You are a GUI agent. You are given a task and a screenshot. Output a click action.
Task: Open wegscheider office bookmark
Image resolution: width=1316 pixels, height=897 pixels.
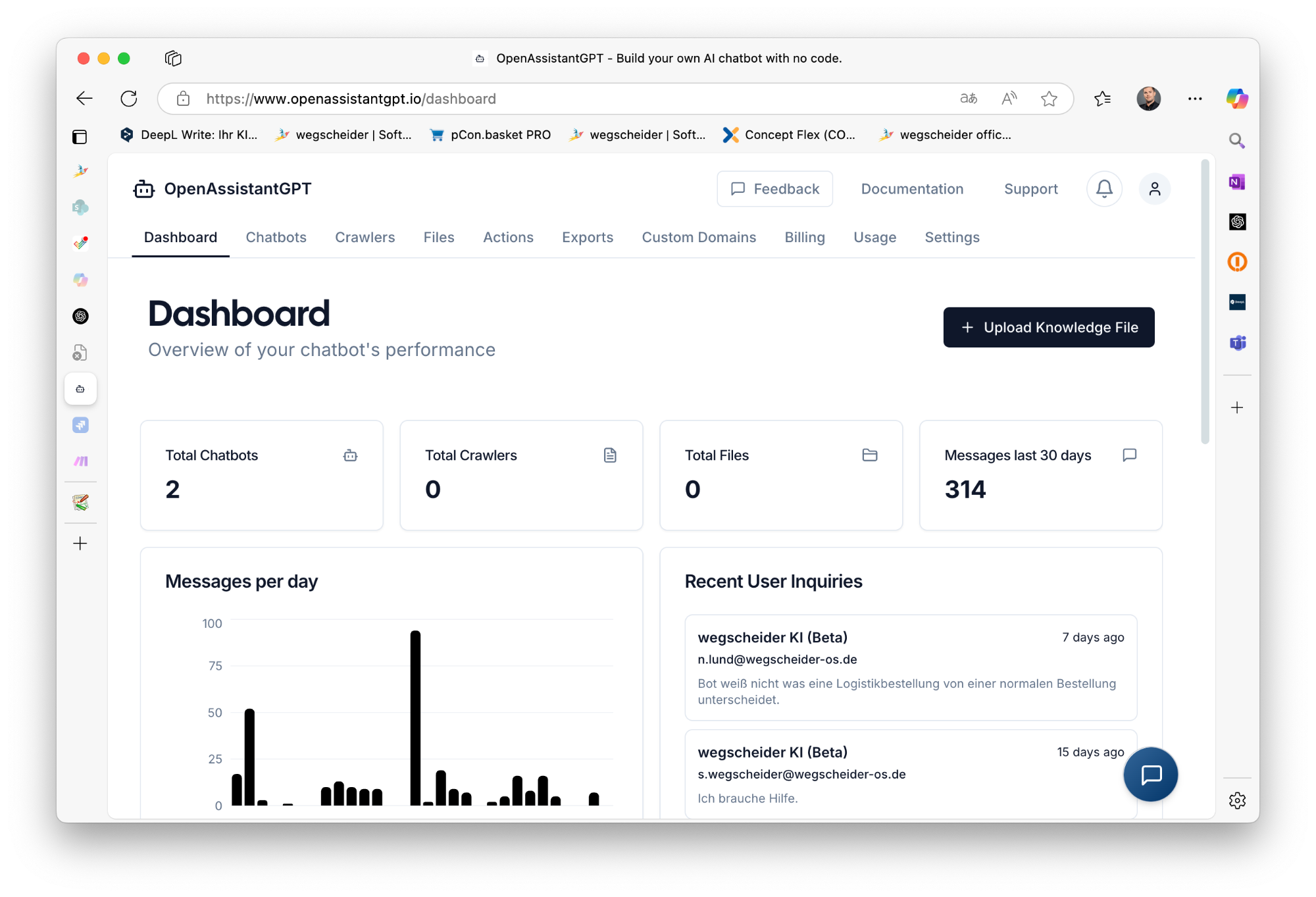coord(946,135)
